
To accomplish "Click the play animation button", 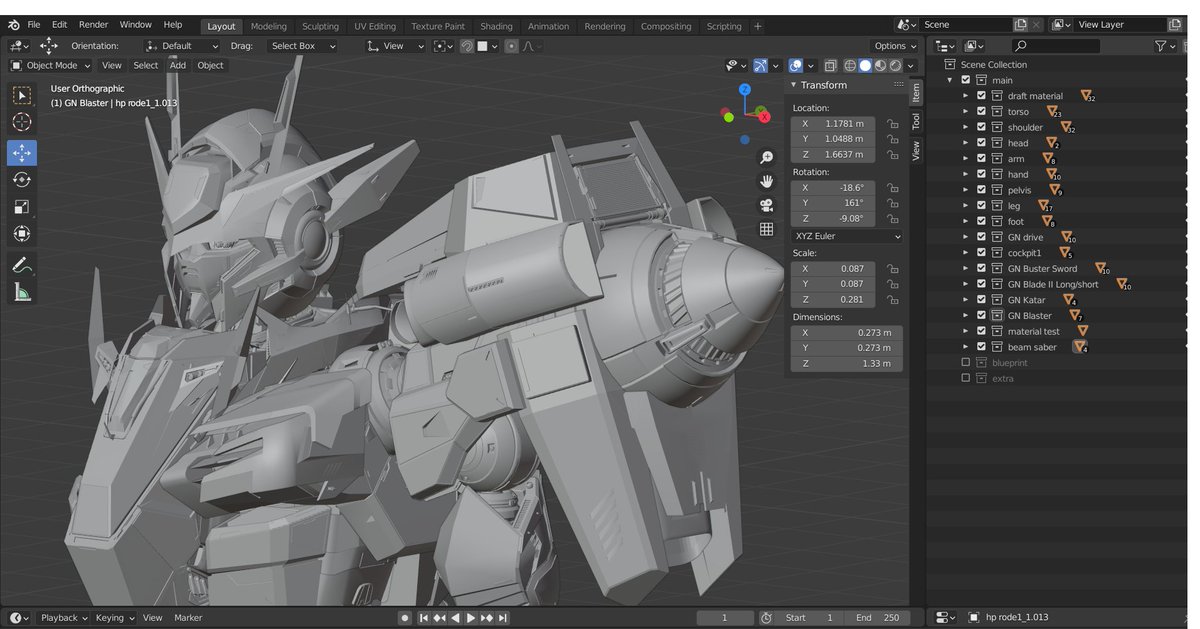I will (x=471, y=618).
